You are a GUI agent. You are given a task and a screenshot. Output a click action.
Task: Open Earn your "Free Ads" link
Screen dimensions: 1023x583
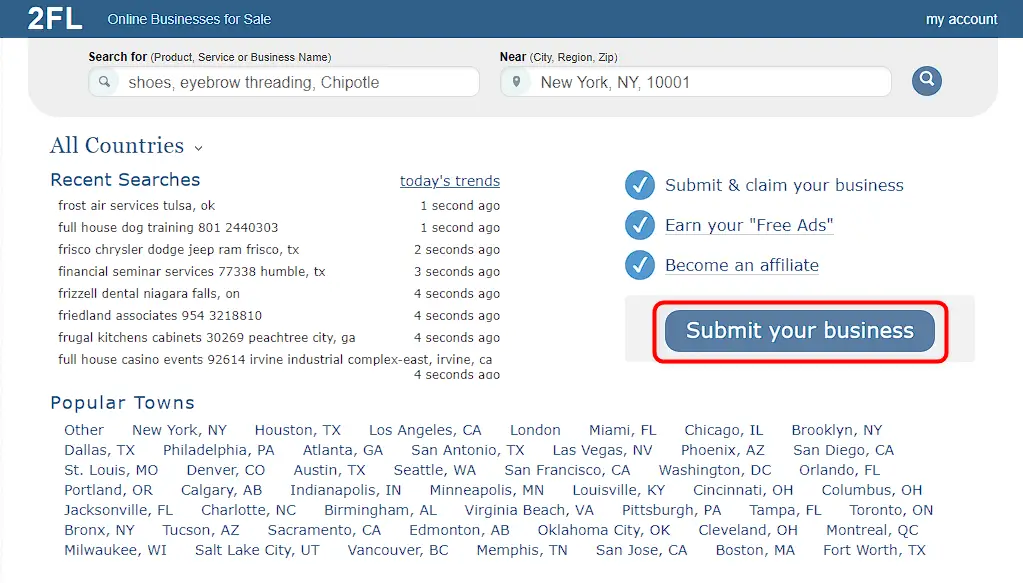coord(749,225)
